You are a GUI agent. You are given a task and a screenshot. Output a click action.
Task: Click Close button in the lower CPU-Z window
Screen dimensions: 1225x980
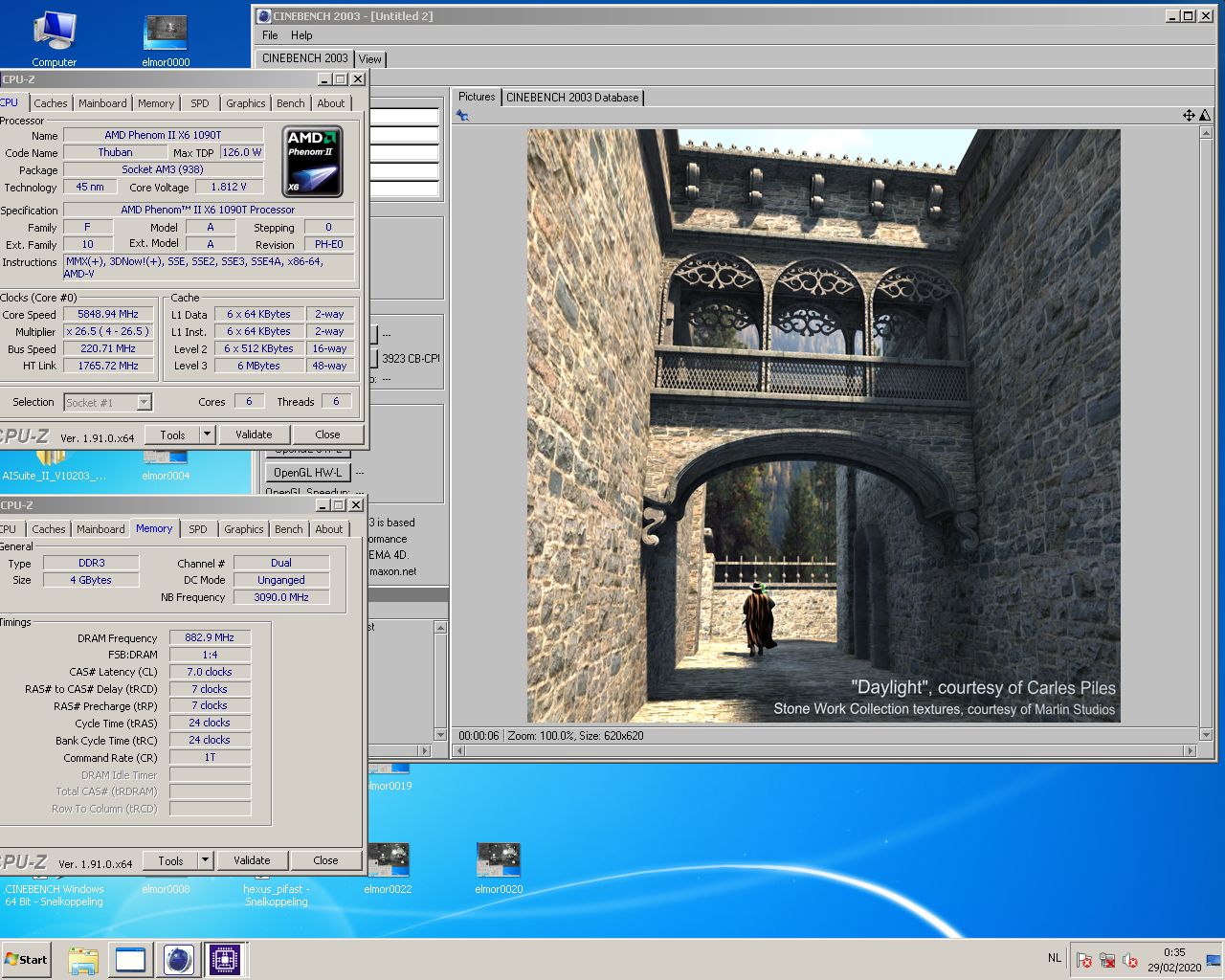(x=325, y=860)
